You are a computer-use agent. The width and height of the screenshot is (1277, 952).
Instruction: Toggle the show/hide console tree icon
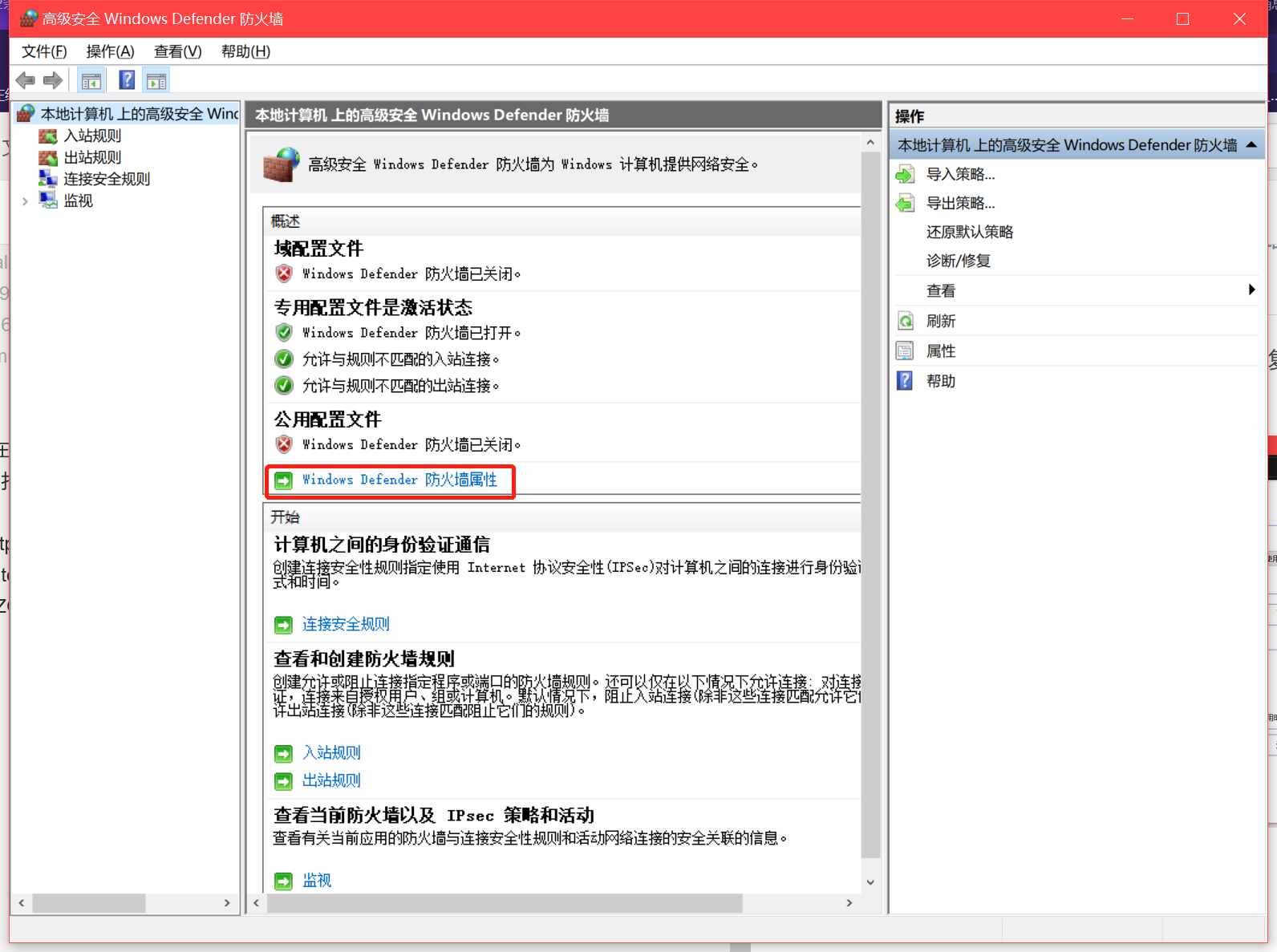coord(91,80)
